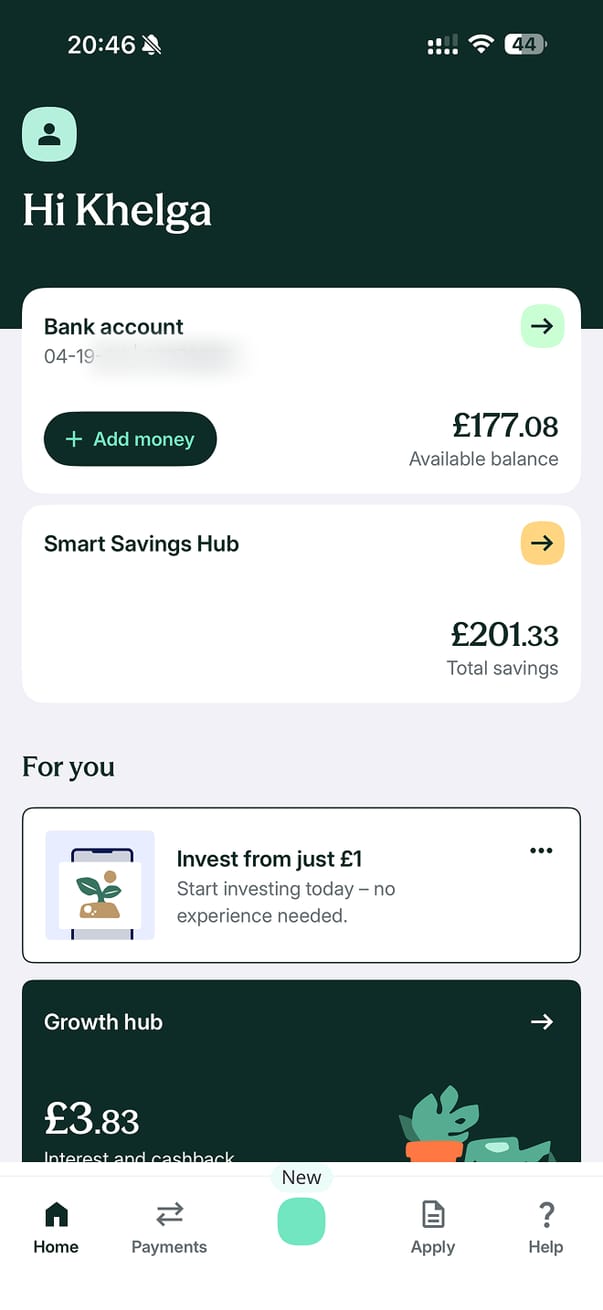Image resolution: width=603 pixels, height=1310 pixels.
Task: Tap the £177.08 available balance
Action: point(505,427)
